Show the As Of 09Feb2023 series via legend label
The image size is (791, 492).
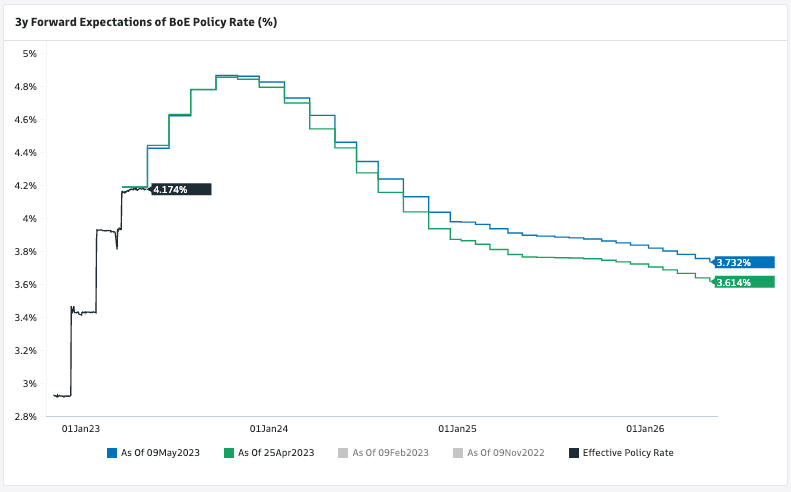pos(391,453)
